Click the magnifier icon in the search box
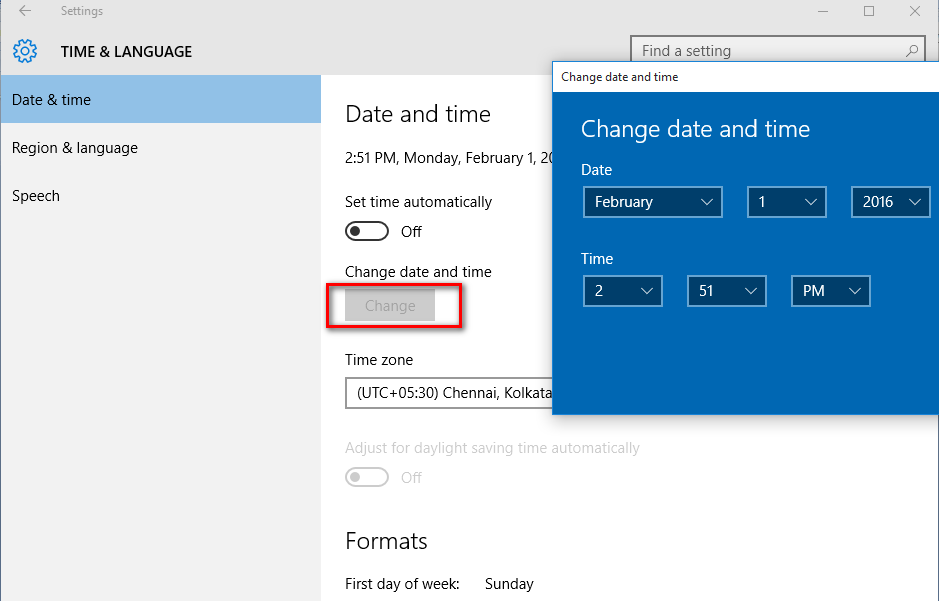The height and width of the screenshot is (601, 939). click(910, 49)
